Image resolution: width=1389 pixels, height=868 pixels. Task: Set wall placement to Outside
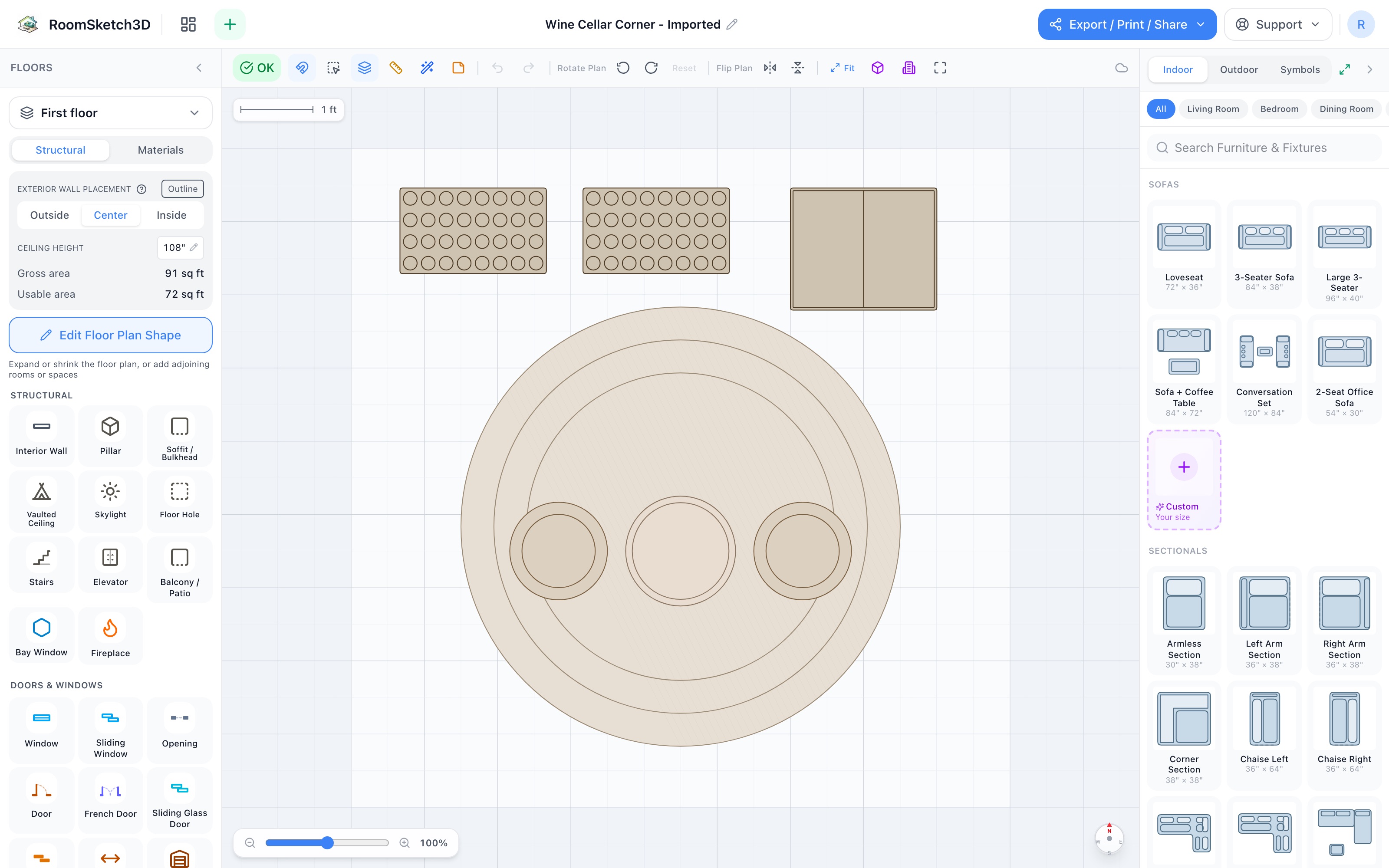click(x=49, y=215)
